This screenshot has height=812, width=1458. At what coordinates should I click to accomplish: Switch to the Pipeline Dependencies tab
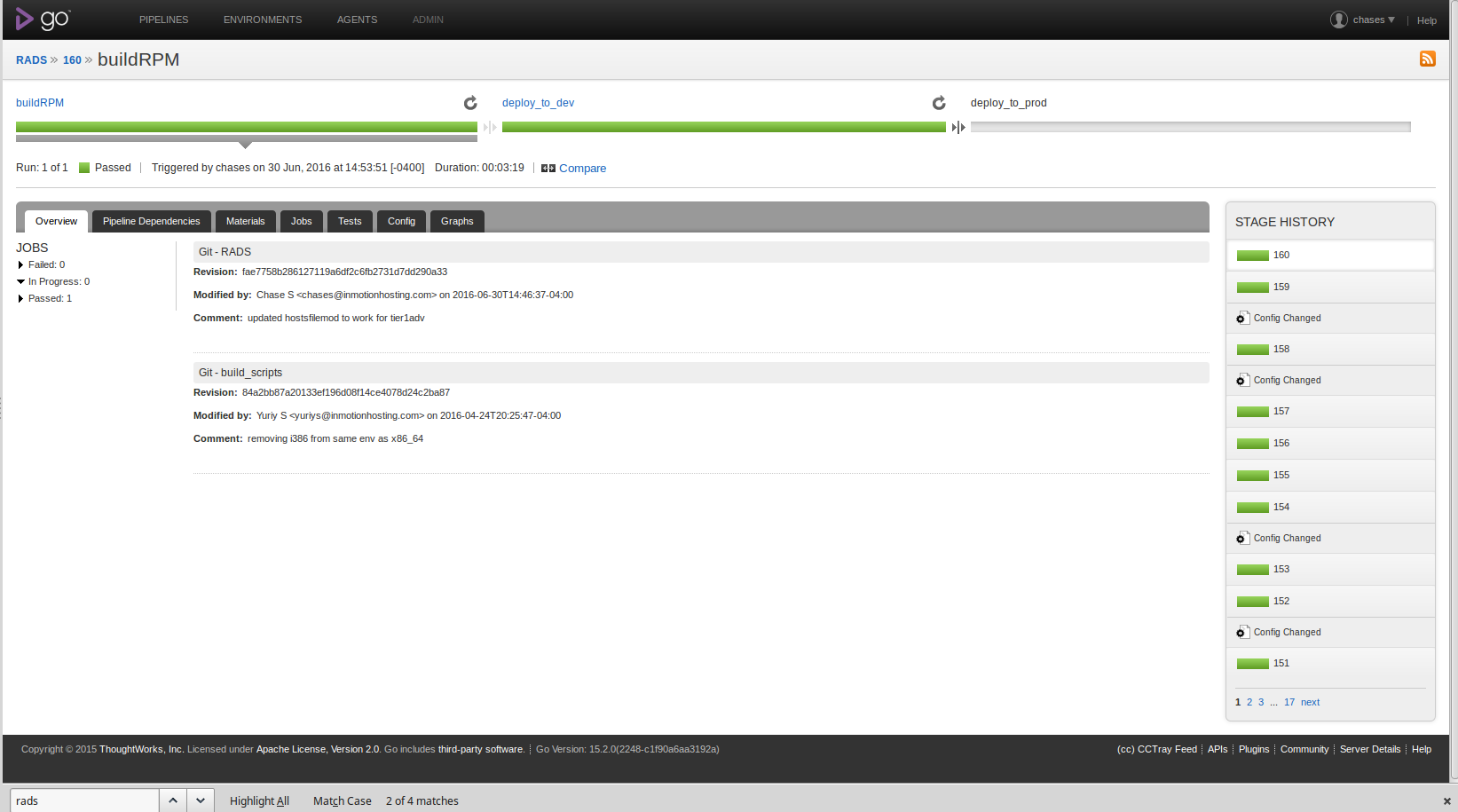click(x=151, y=221)
